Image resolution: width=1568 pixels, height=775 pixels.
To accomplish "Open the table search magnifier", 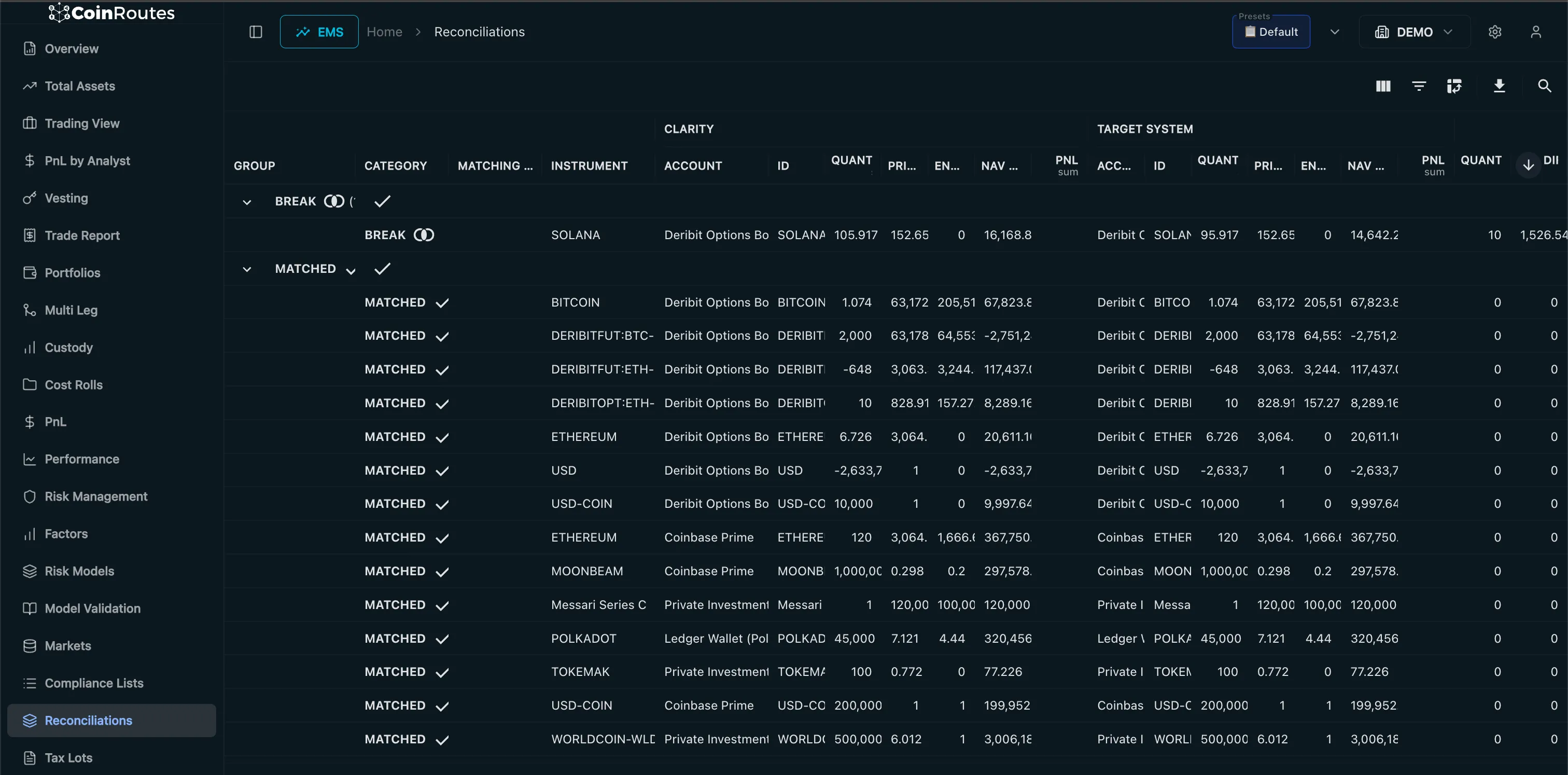I will pos(1544,86).
